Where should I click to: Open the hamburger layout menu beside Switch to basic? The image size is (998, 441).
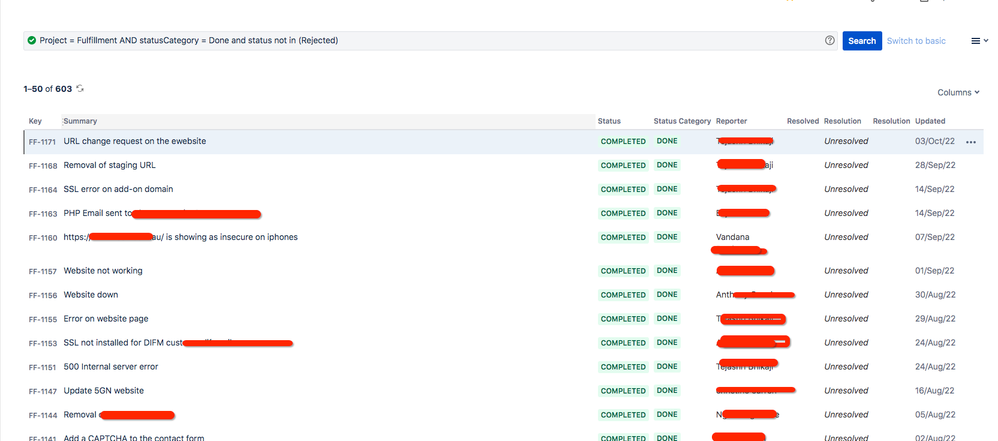click(980, 41)
